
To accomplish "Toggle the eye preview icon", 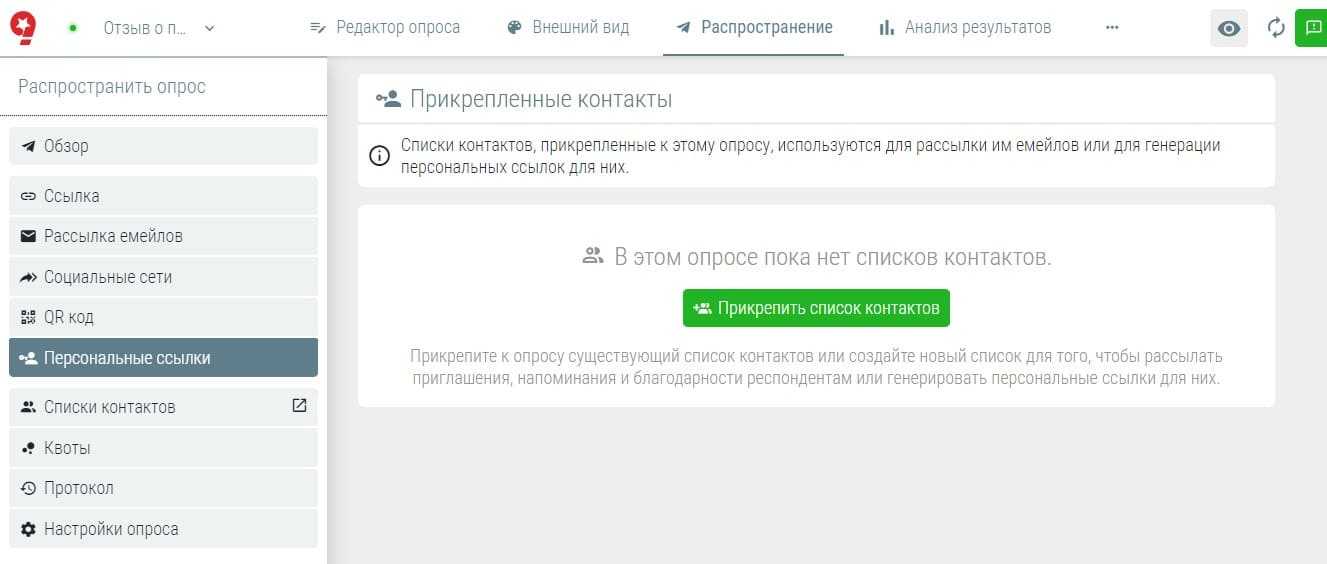I will (1229, 28).
